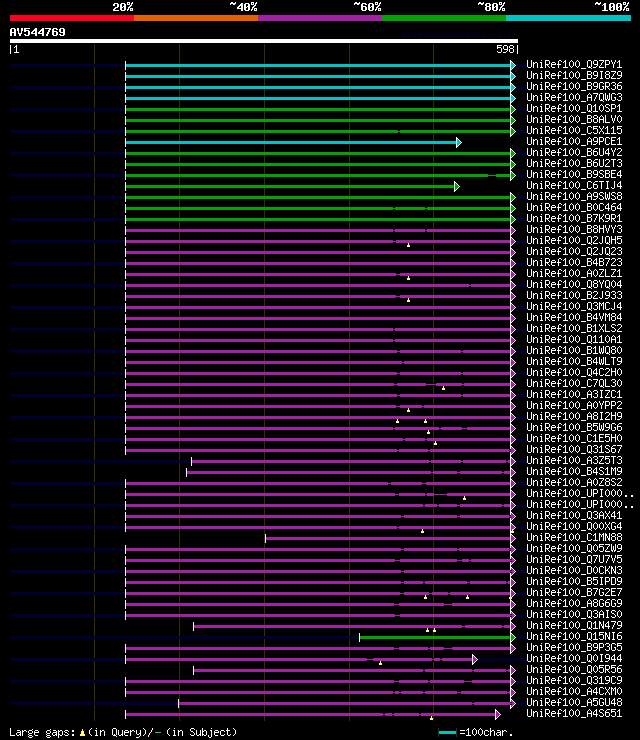The height and width of the screenshot is (740, 640).
Task: Click the UniRef100_B9P3G5 label
Action: pyautogui.click(x=574, y=648)
